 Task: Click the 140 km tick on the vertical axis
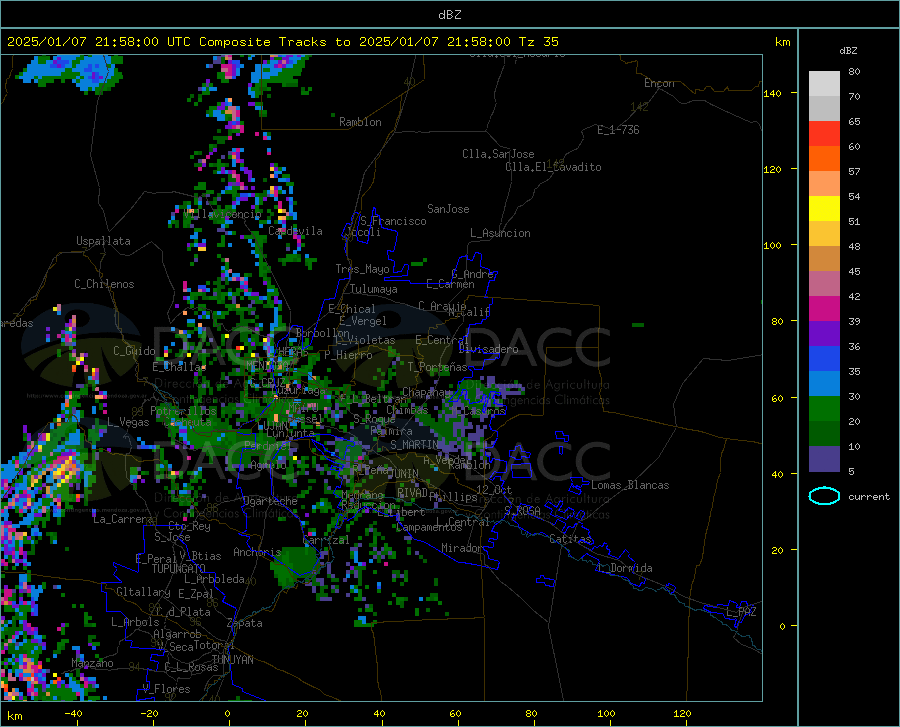(773, 93)
